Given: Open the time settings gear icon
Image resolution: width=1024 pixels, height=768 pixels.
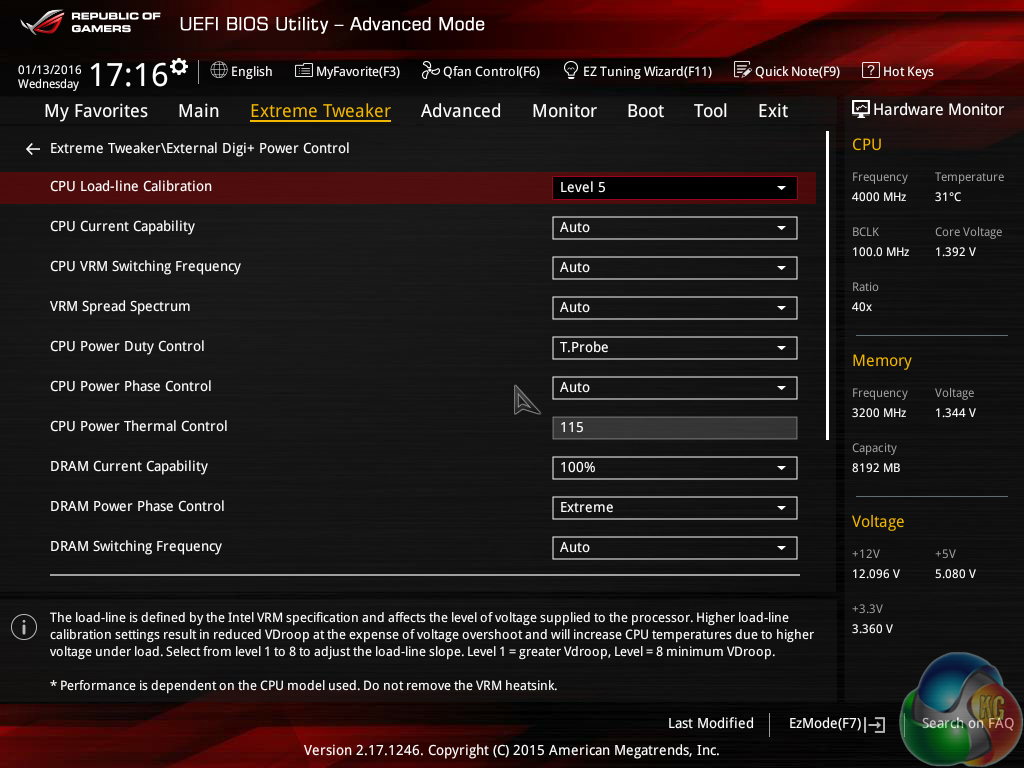Looking at the screenshot, I should click(x=179, y=66).
